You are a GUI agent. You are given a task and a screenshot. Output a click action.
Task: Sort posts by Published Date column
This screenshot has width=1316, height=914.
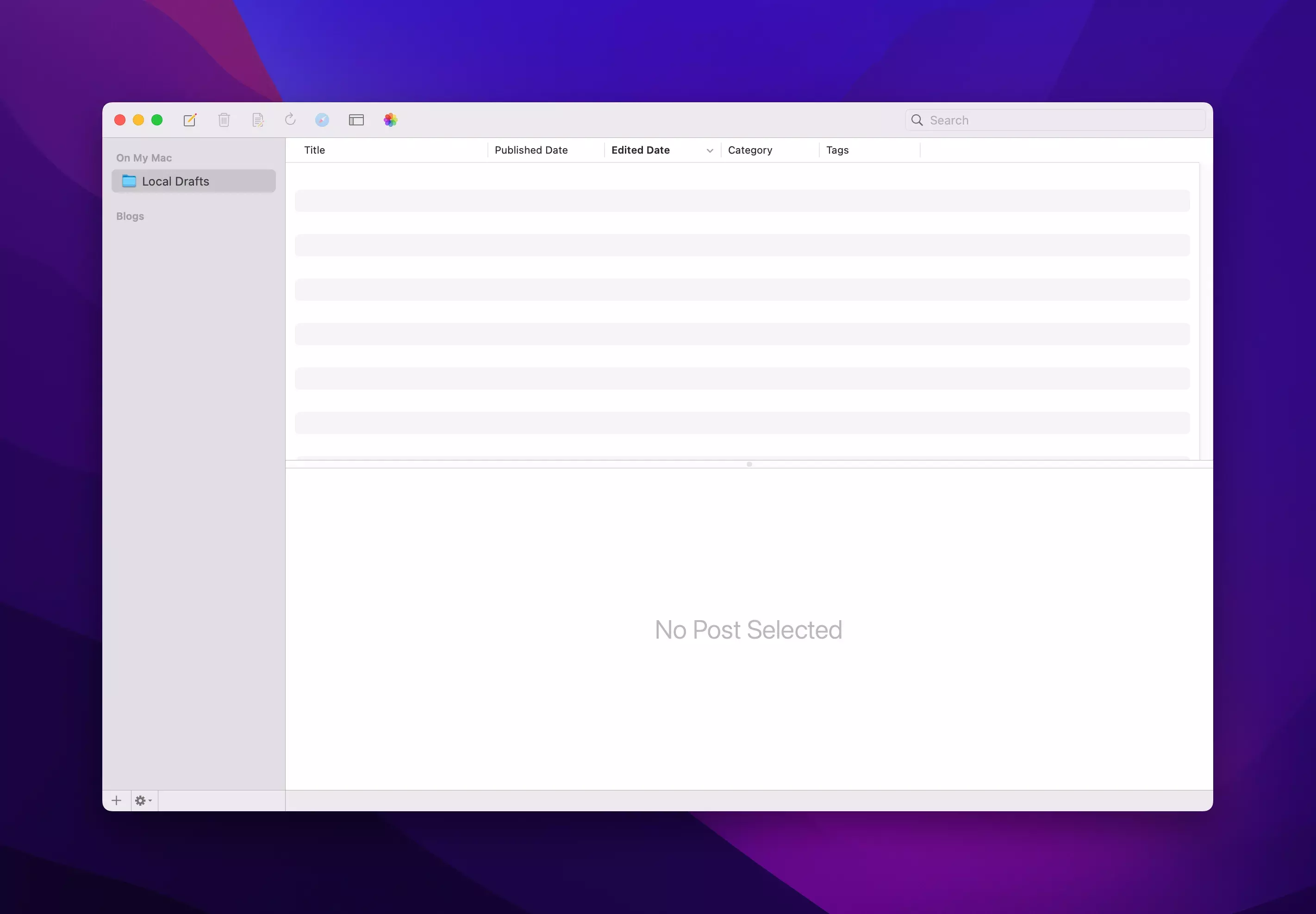(531, 150)
